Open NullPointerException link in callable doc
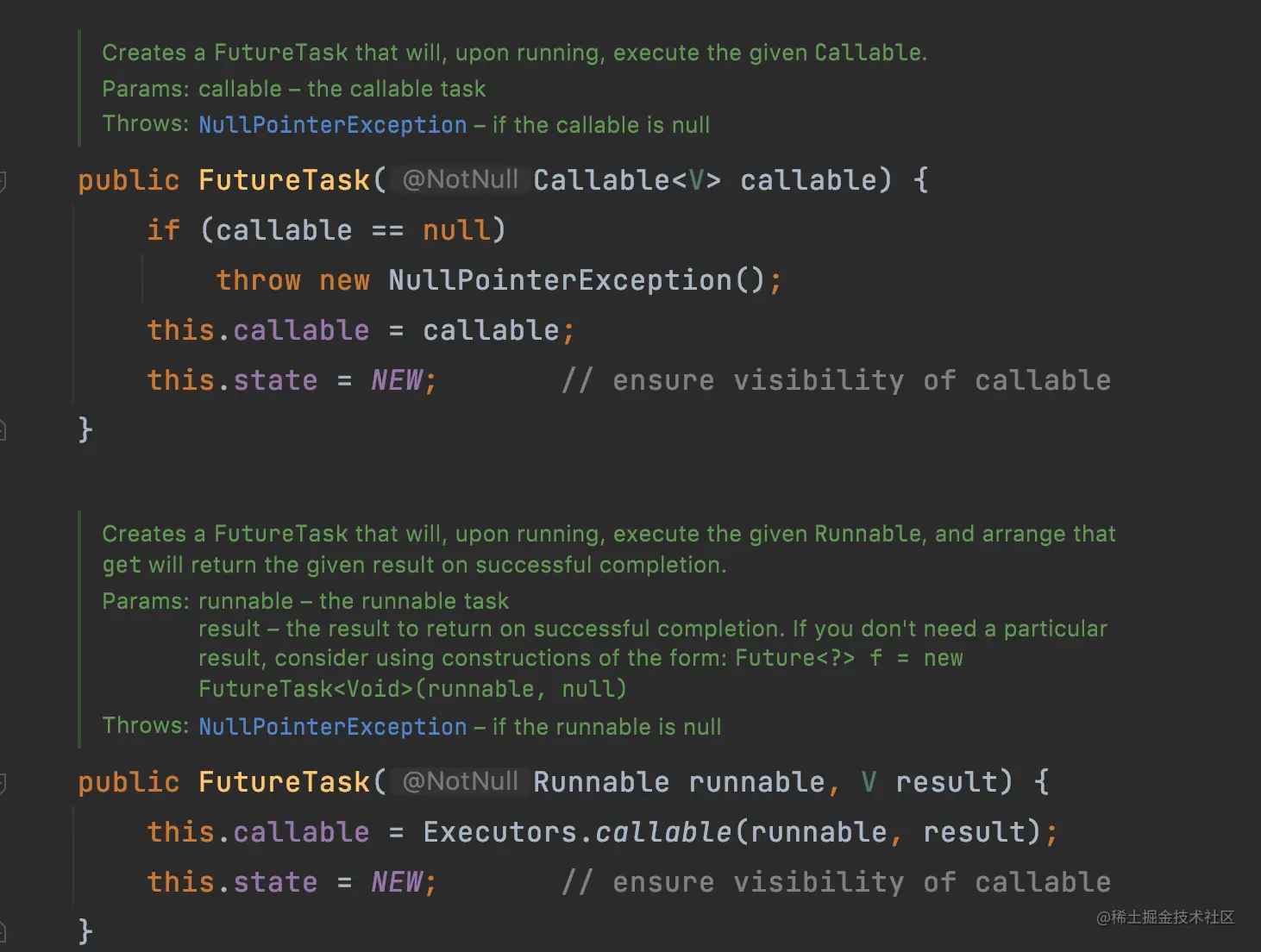1261x952 pixels. (332, 125)
